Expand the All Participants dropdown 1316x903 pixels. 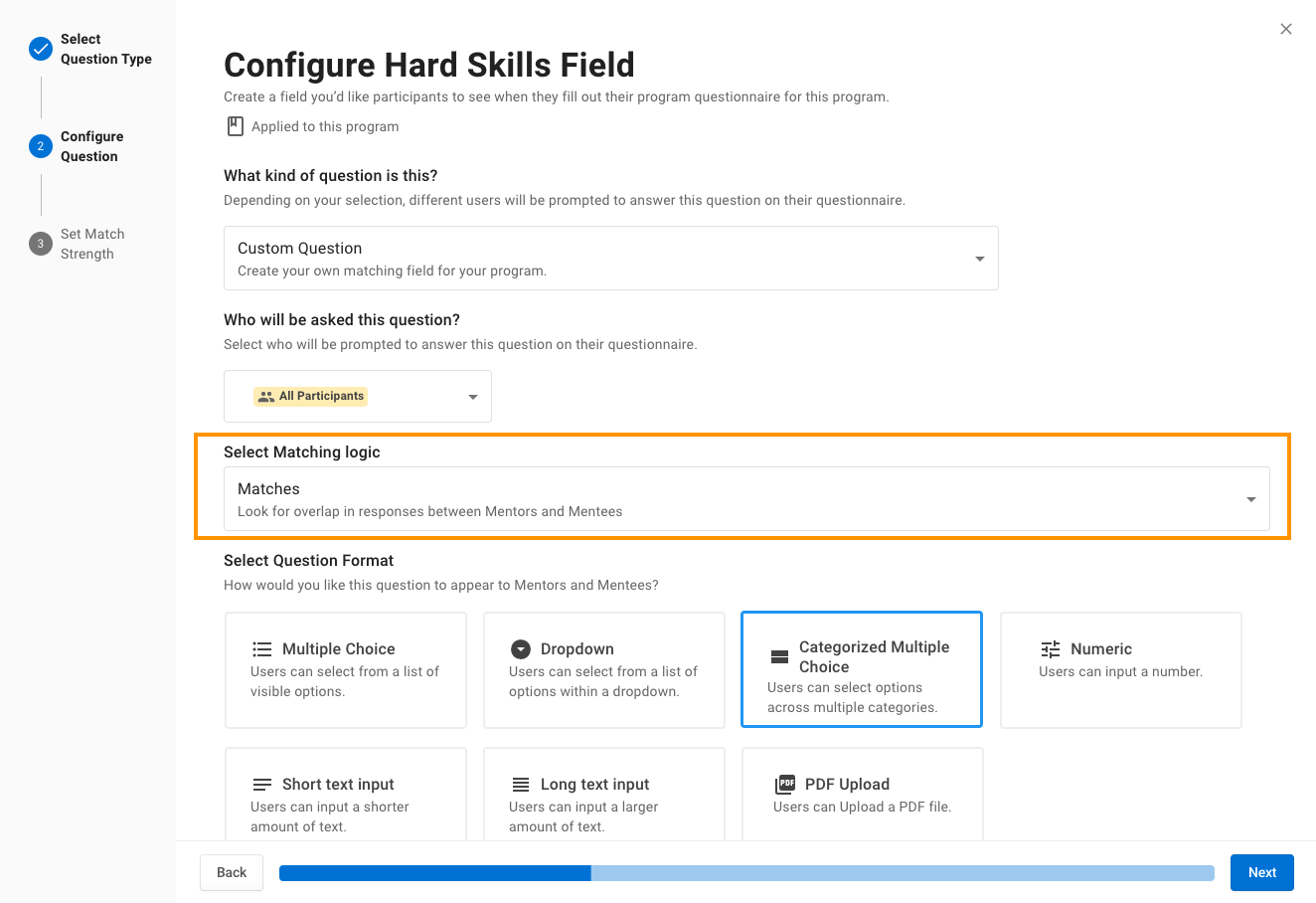coord(358,396)
